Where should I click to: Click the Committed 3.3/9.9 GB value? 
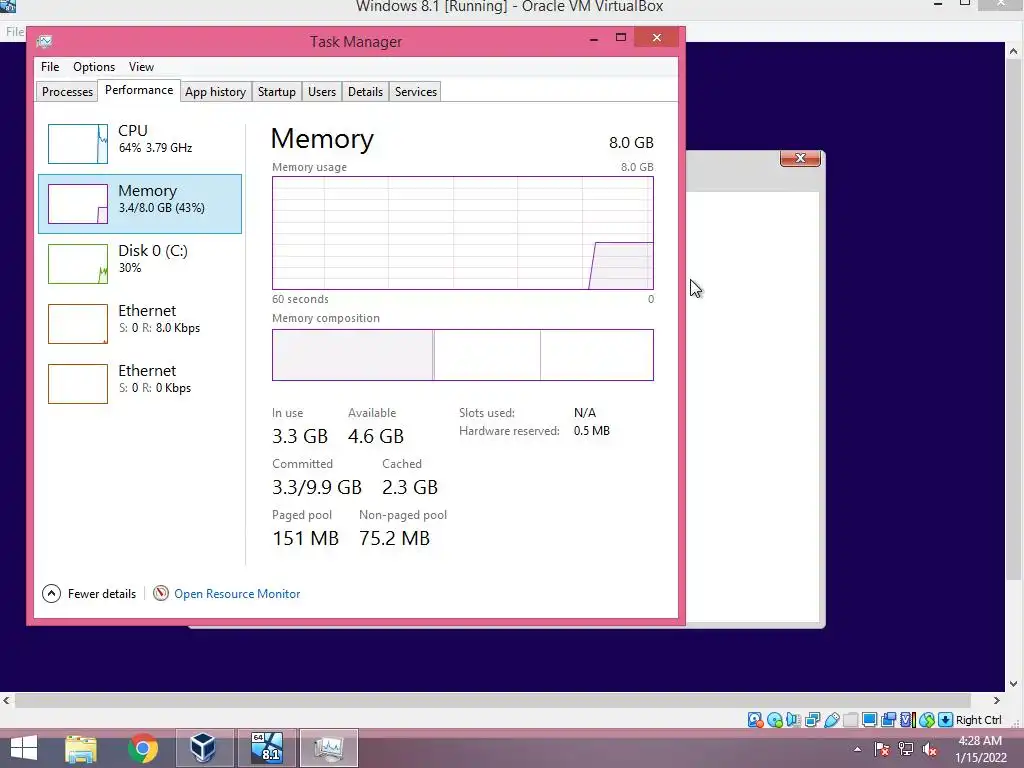[317, 487]
